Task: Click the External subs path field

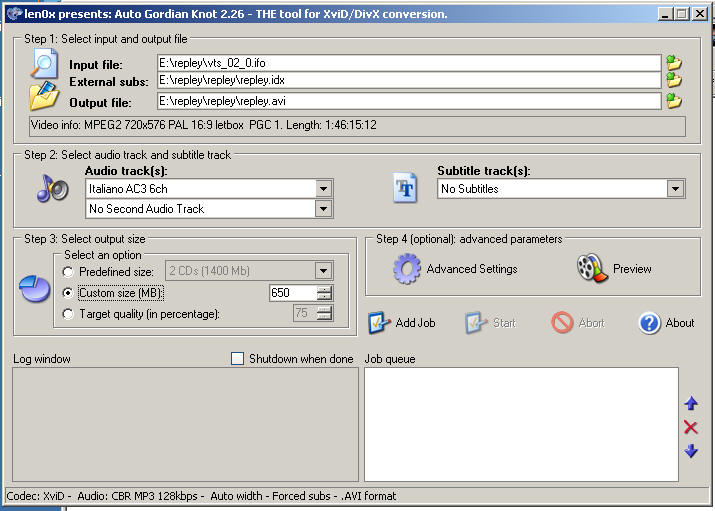Action: [409, 80]
